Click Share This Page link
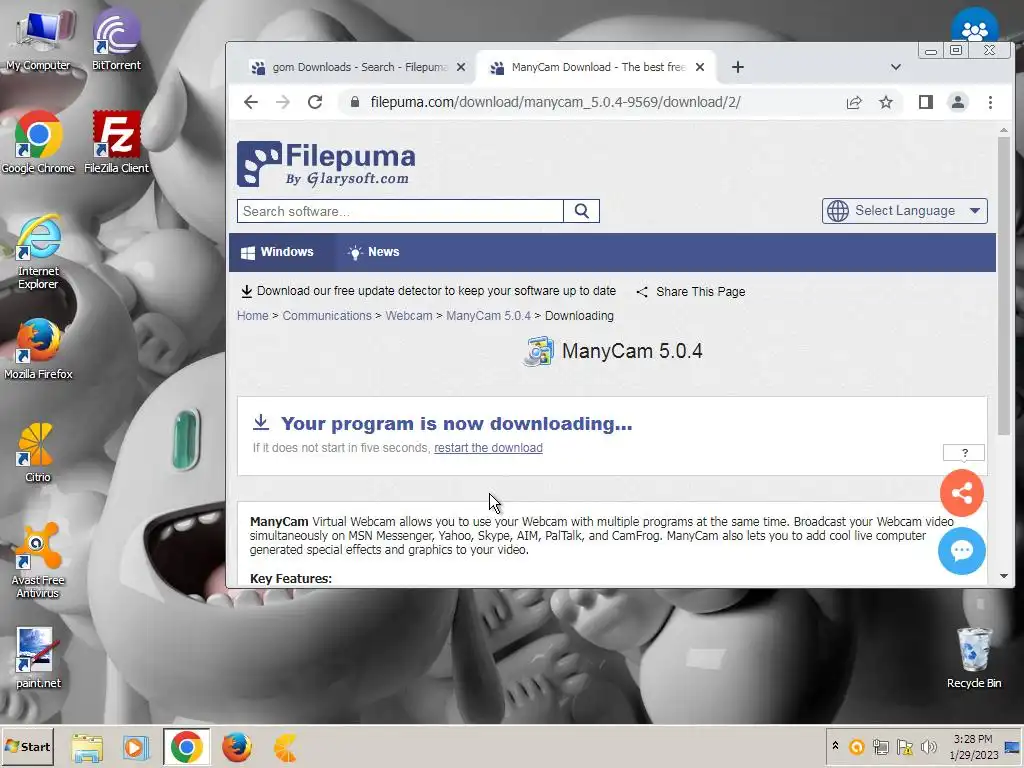 [691, 292]
